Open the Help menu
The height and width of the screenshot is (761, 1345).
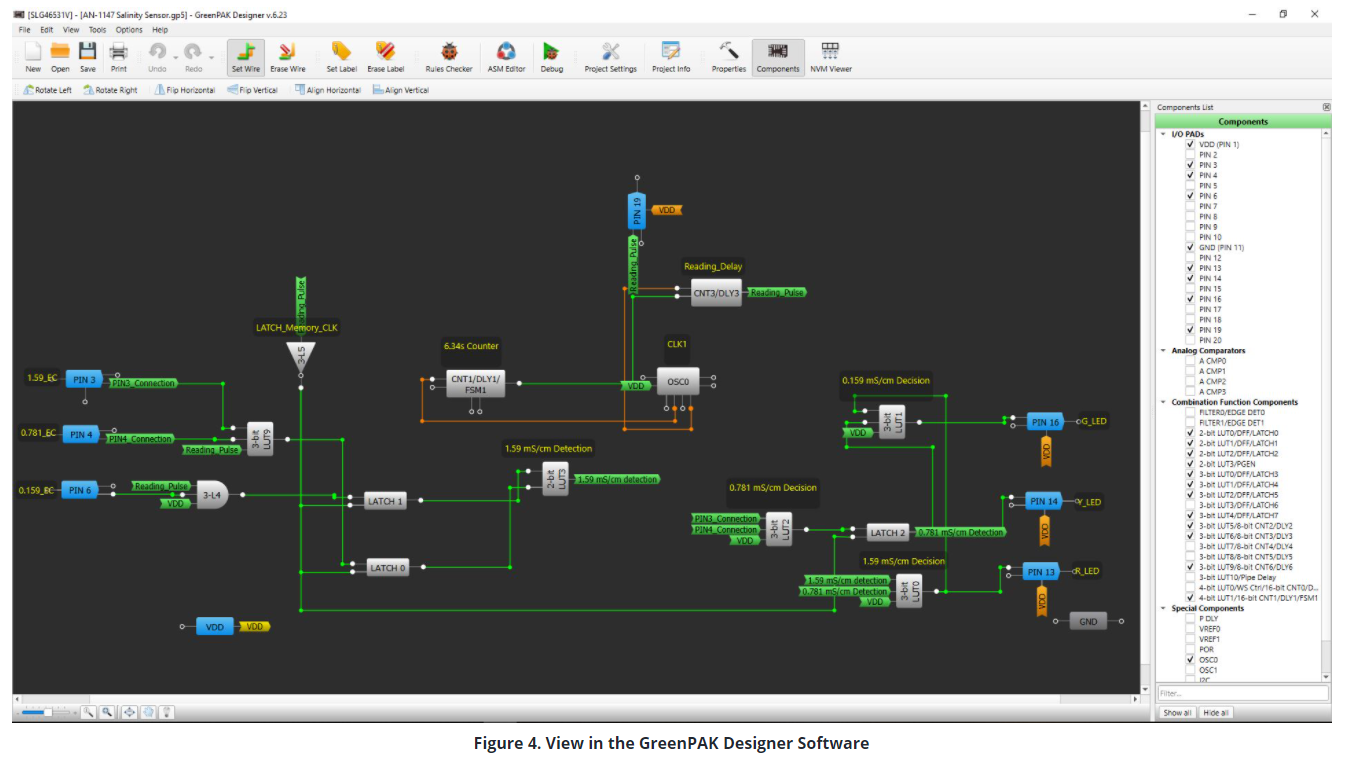pyautogui.click(x=160, y=30)
